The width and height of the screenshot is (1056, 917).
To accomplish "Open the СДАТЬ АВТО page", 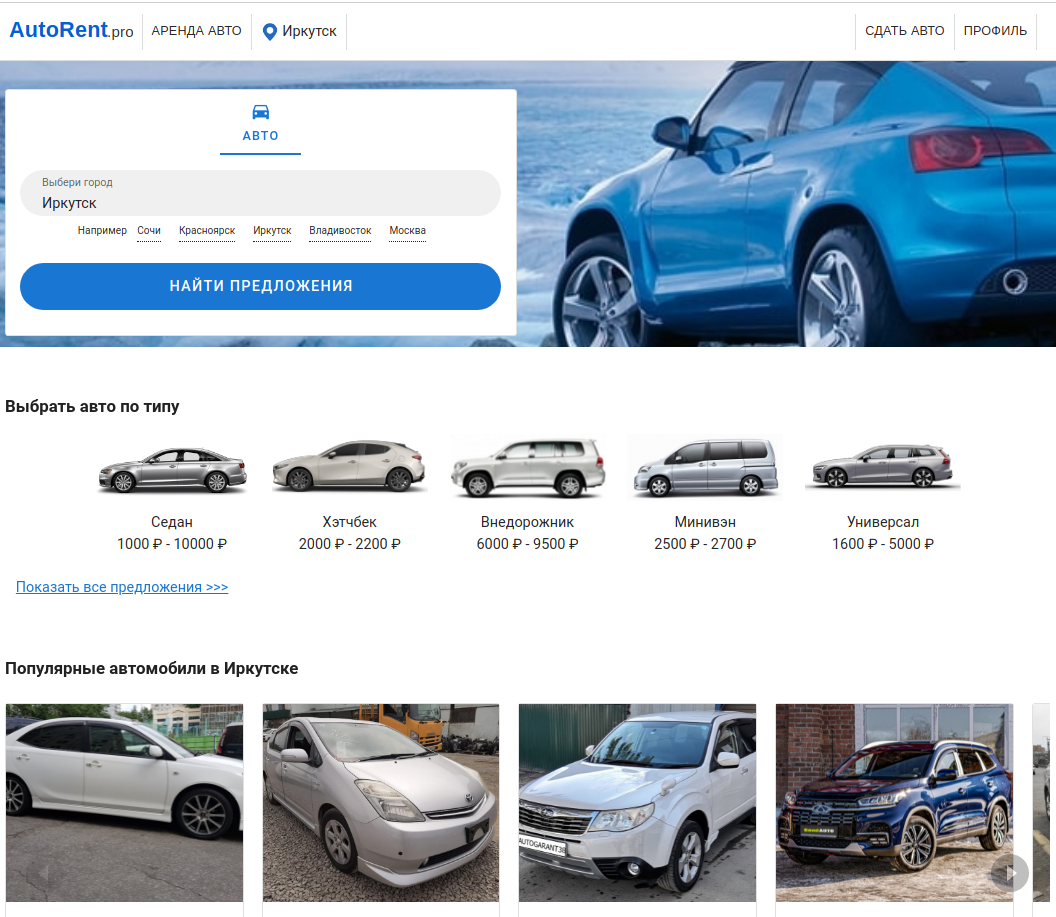I will click(904, 31).
